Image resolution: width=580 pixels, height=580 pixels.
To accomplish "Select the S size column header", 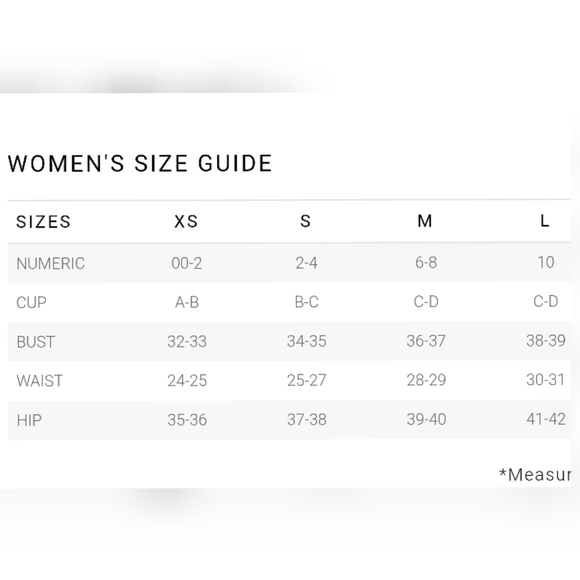I will tap(306, 221).
